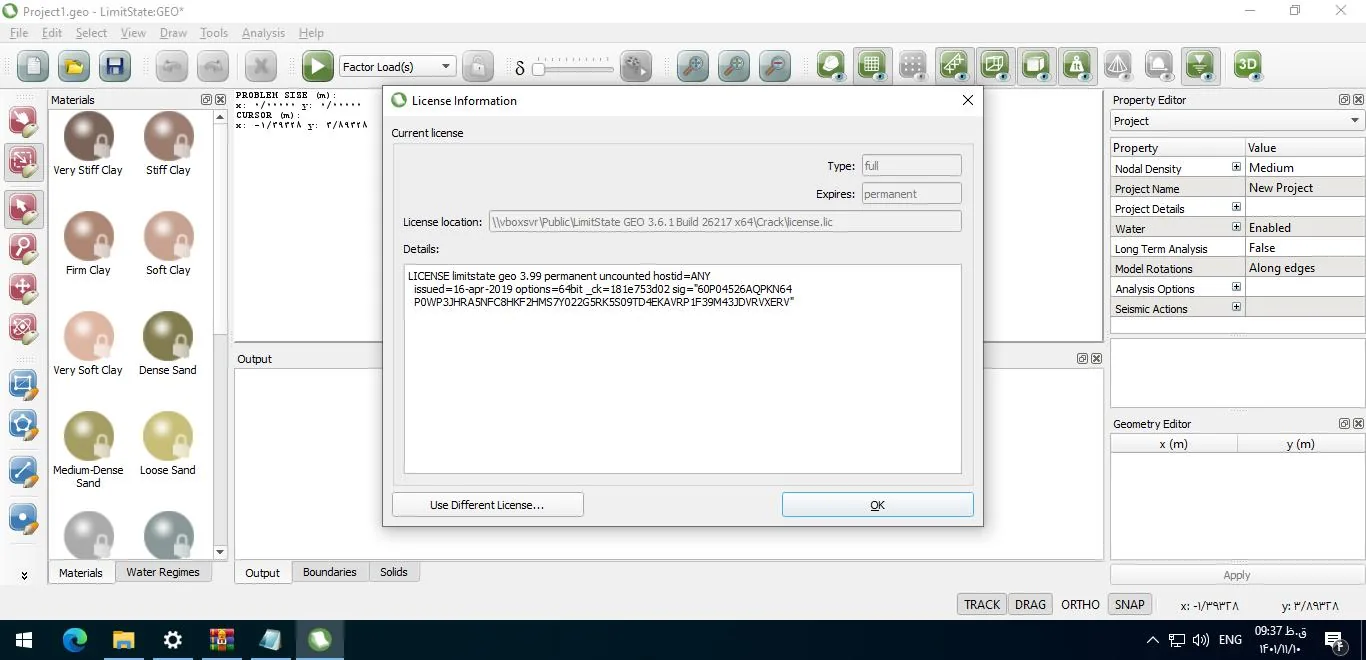Select the Rotate tool in left sidebar
The width and height of the screenshot is (1366, 660).
coord(23,328)
